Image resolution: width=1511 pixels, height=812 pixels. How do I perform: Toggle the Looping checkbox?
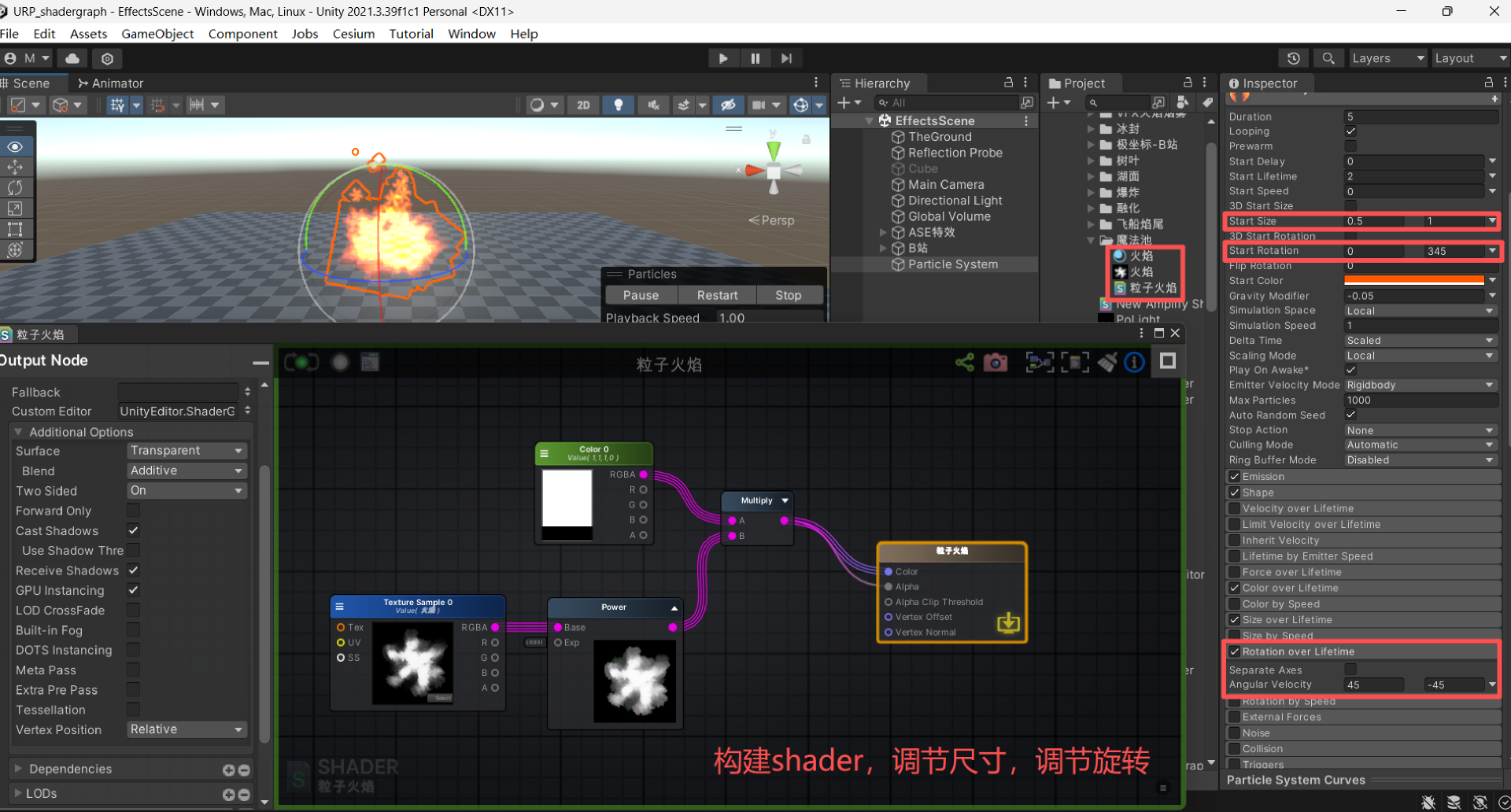pos(1350,131)
